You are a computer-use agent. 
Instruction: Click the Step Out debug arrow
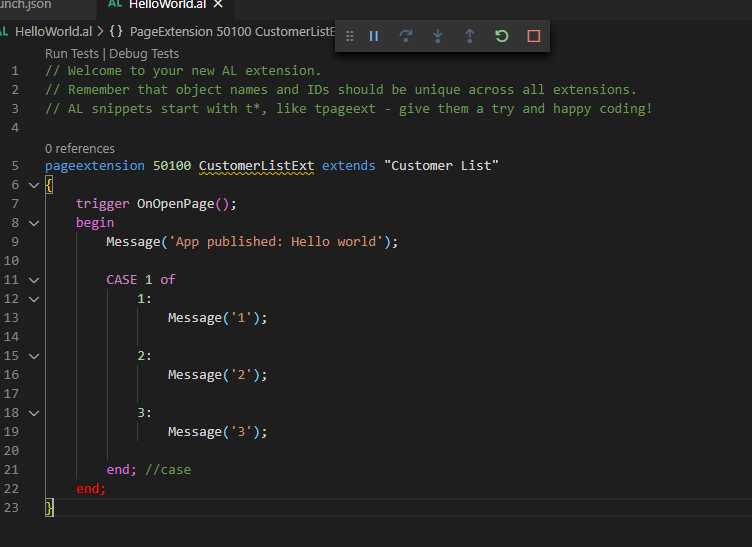(470, 36)
